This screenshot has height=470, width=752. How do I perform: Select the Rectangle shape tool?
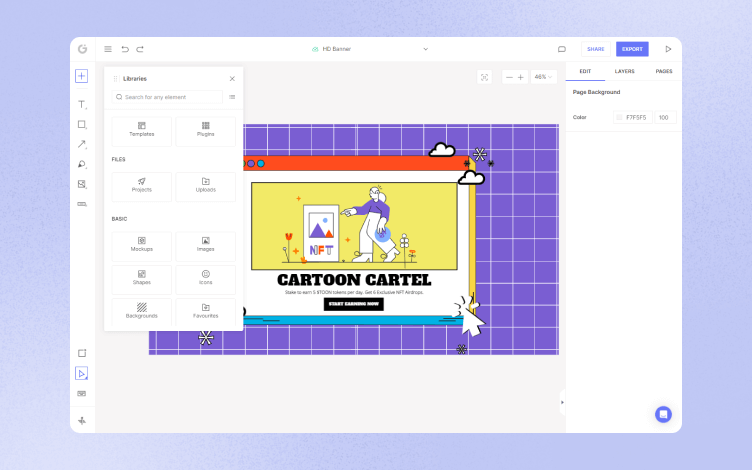[82, 125]
